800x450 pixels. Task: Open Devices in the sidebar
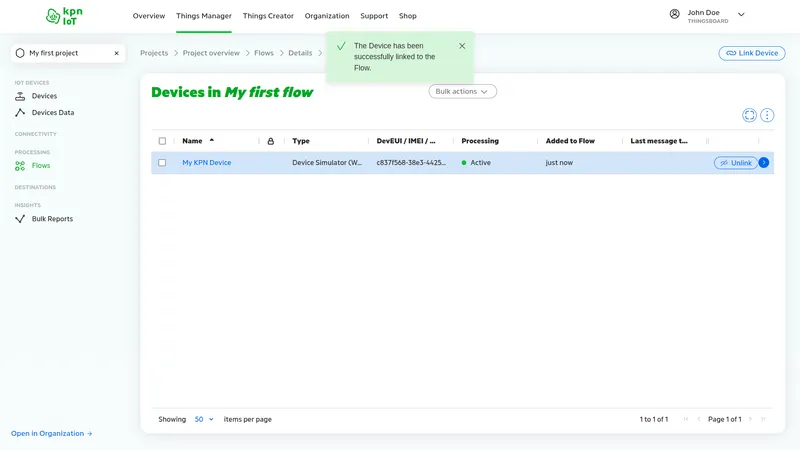click(x=44, y=96)
